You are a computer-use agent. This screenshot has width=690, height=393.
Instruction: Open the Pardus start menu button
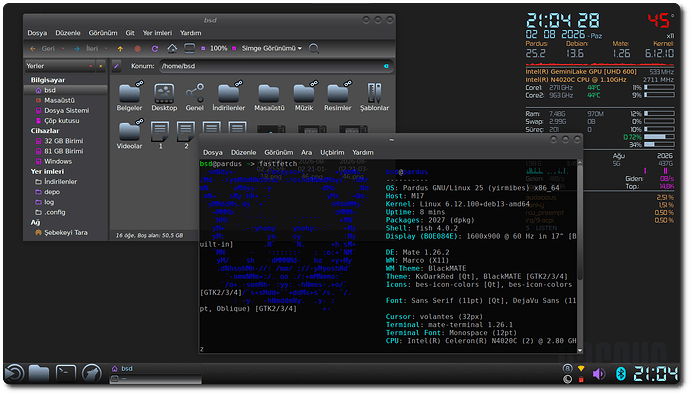pos(14,374)
